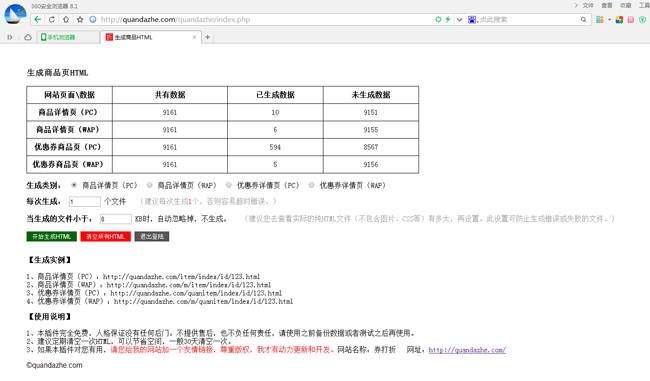Click the magnifier search icon
Viewport: 650px width, 381px height.
tap(583, 19)
